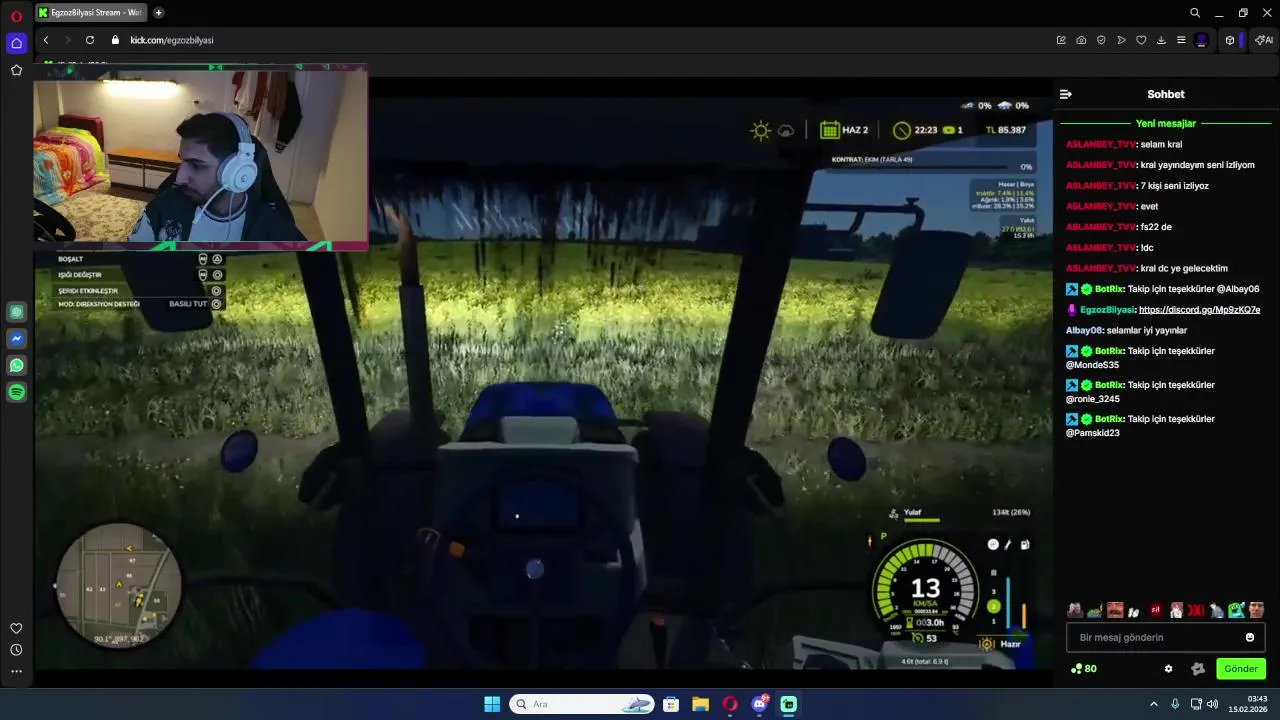Jump to Yeni mesajlar new messages

[x=1166, y=123]
